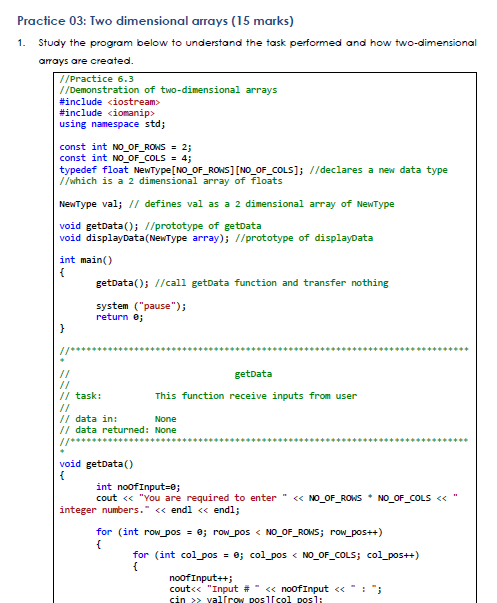Click the line '#include <iomanip>'
This screenshot has width=497, height=603.
[107, 113]
